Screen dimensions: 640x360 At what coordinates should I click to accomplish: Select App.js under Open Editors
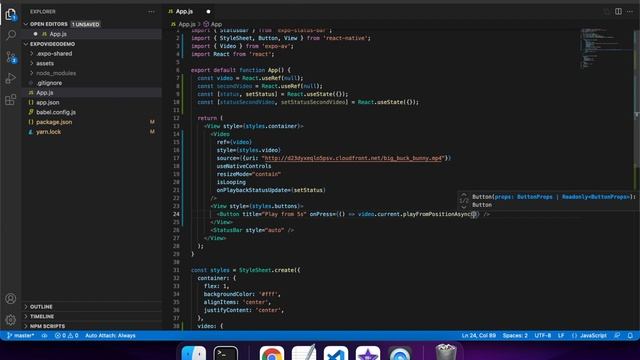[x=58, y=34]
